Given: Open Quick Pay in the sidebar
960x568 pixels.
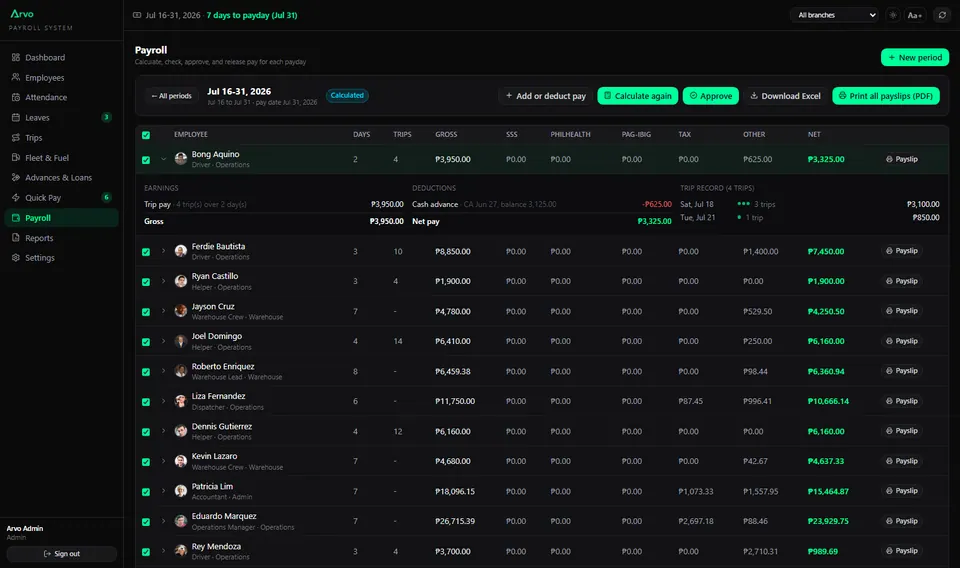Looking at the screenshot, I should click(61, 198).
